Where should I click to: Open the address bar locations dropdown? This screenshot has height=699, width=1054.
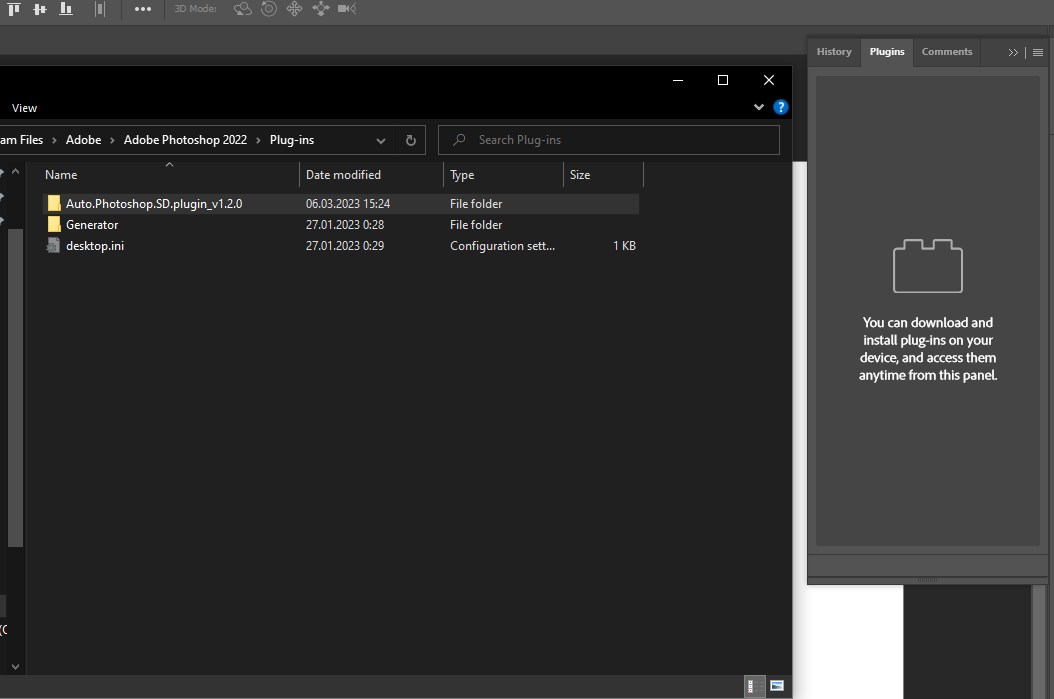[380, 140]
